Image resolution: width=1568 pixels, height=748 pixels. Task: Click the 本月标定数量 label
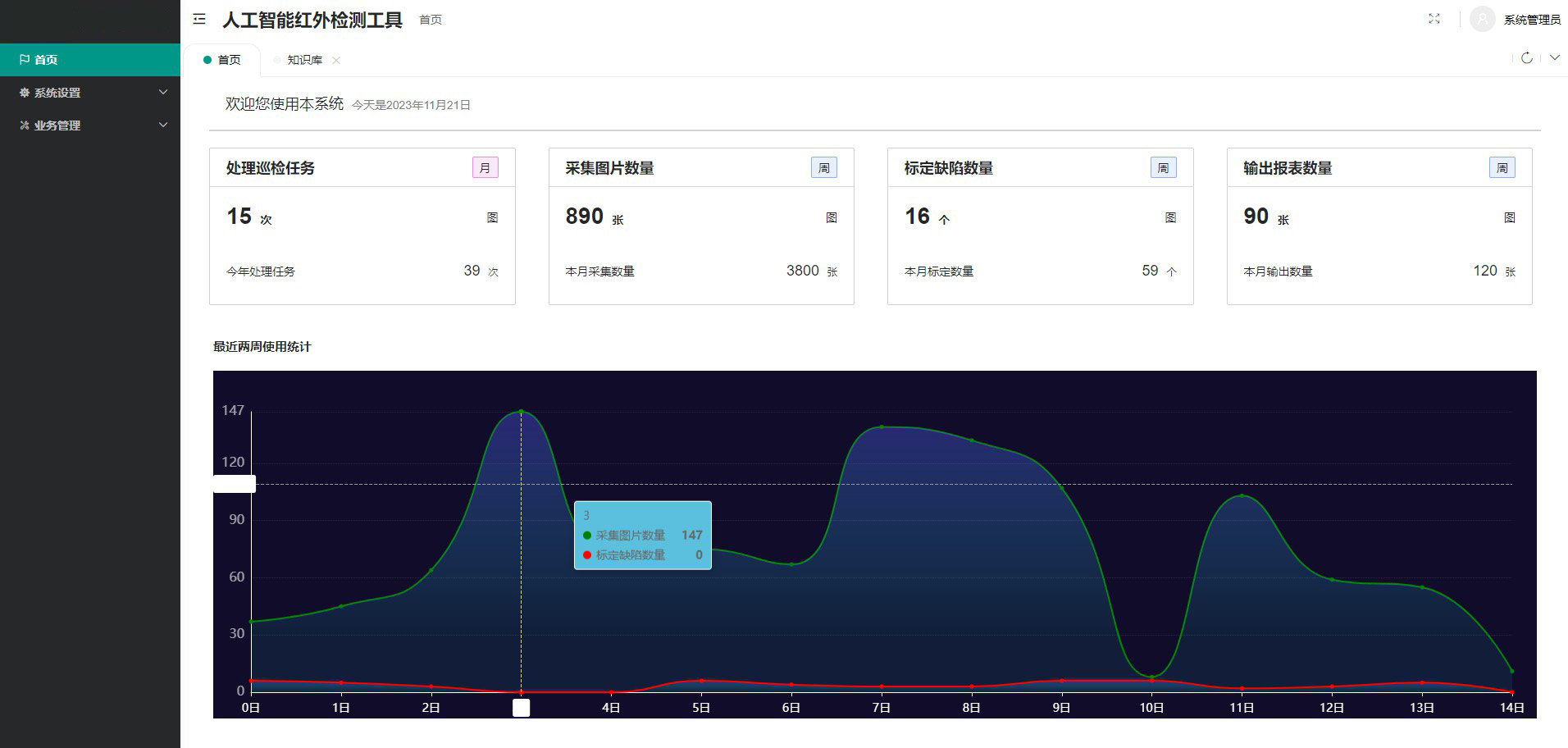(x=939, y=271)
